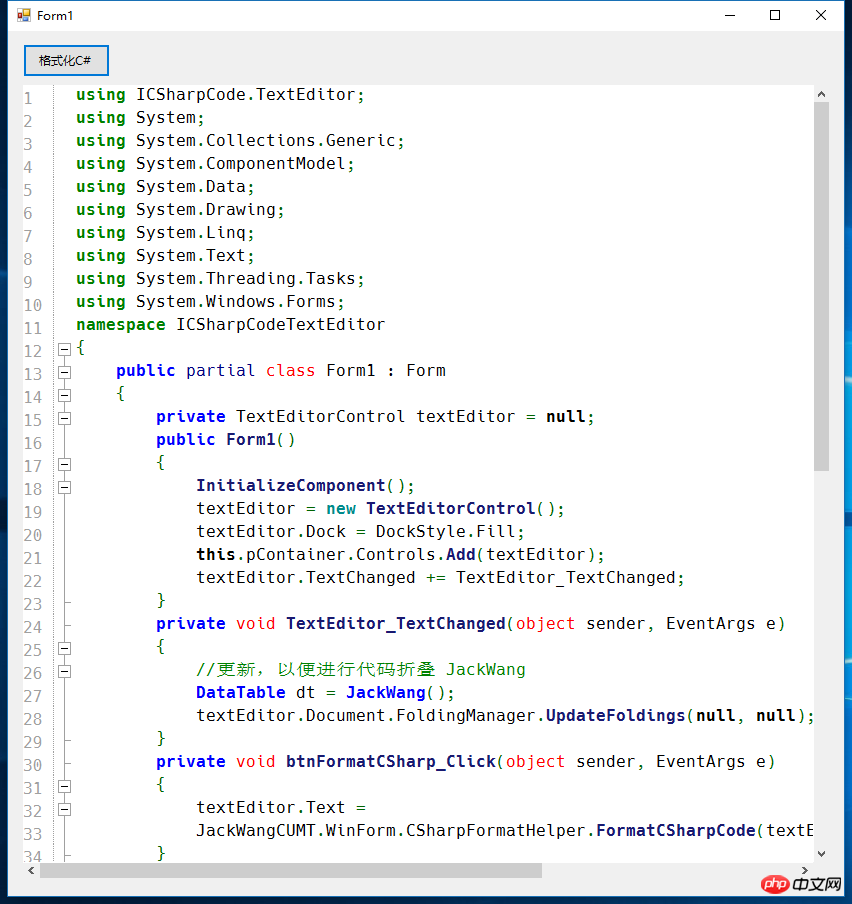852x904 pixels.
Task: Click line number 11 in the gutter
Action: (33, 329)
